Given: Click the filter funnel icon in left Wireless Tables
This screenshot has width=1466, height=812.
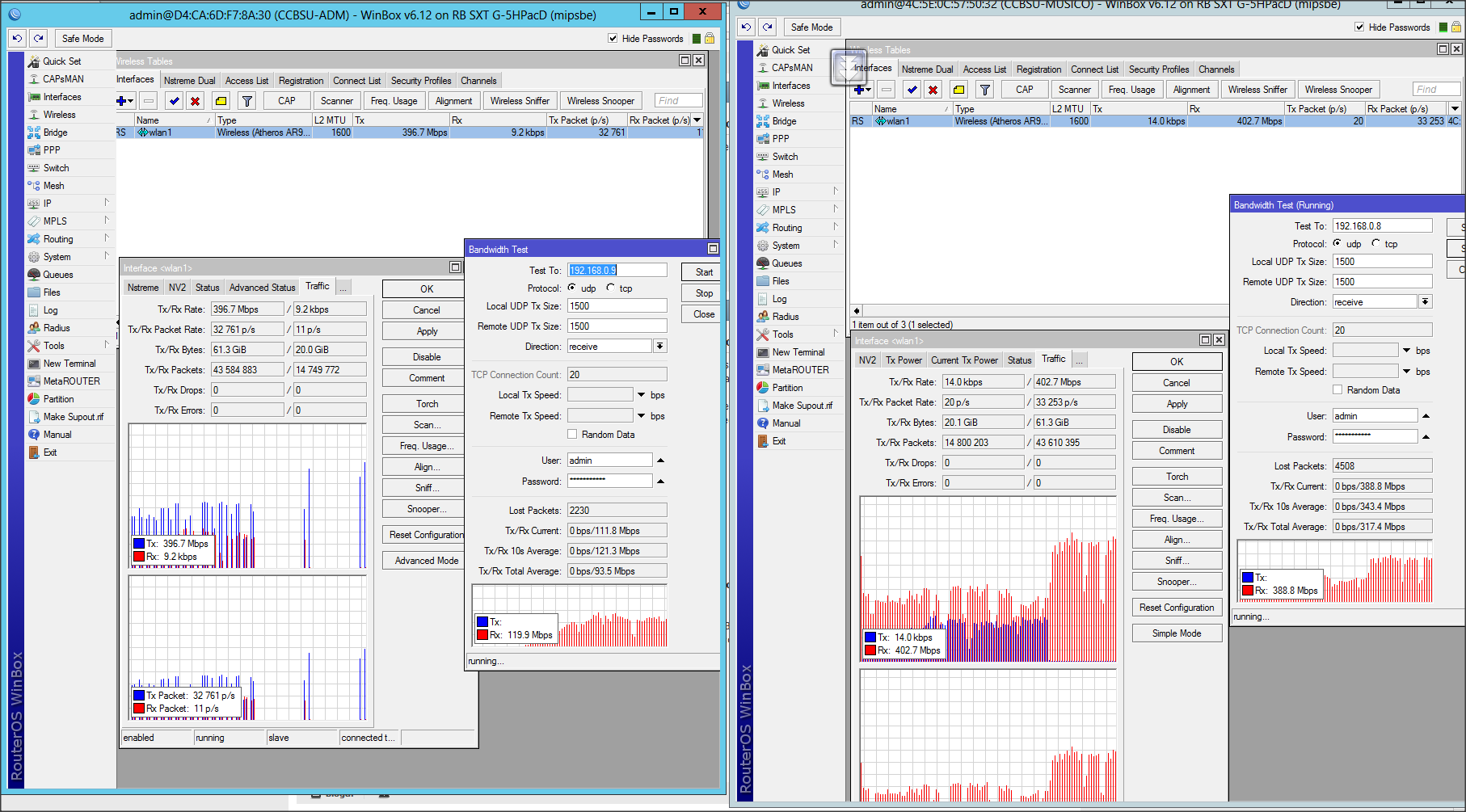Looking at the screenshot, I should [x=247, y=101].
